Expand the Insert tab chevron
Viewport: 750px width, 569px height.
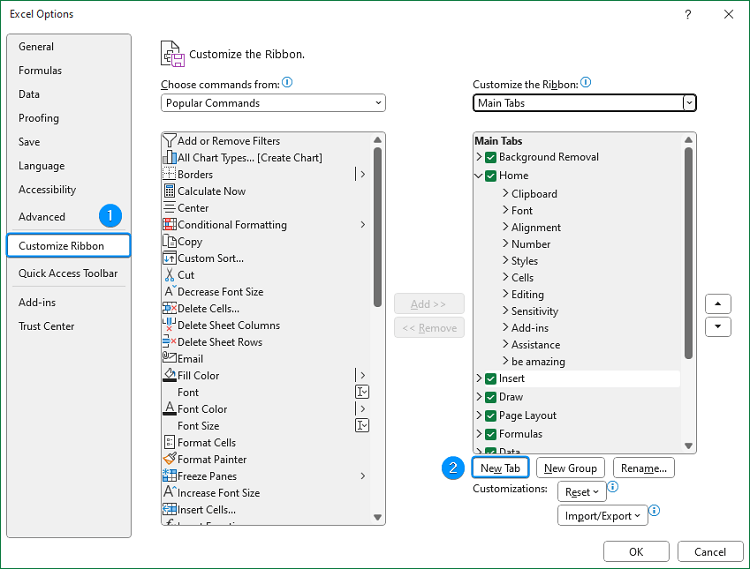(x=479, y=378)
